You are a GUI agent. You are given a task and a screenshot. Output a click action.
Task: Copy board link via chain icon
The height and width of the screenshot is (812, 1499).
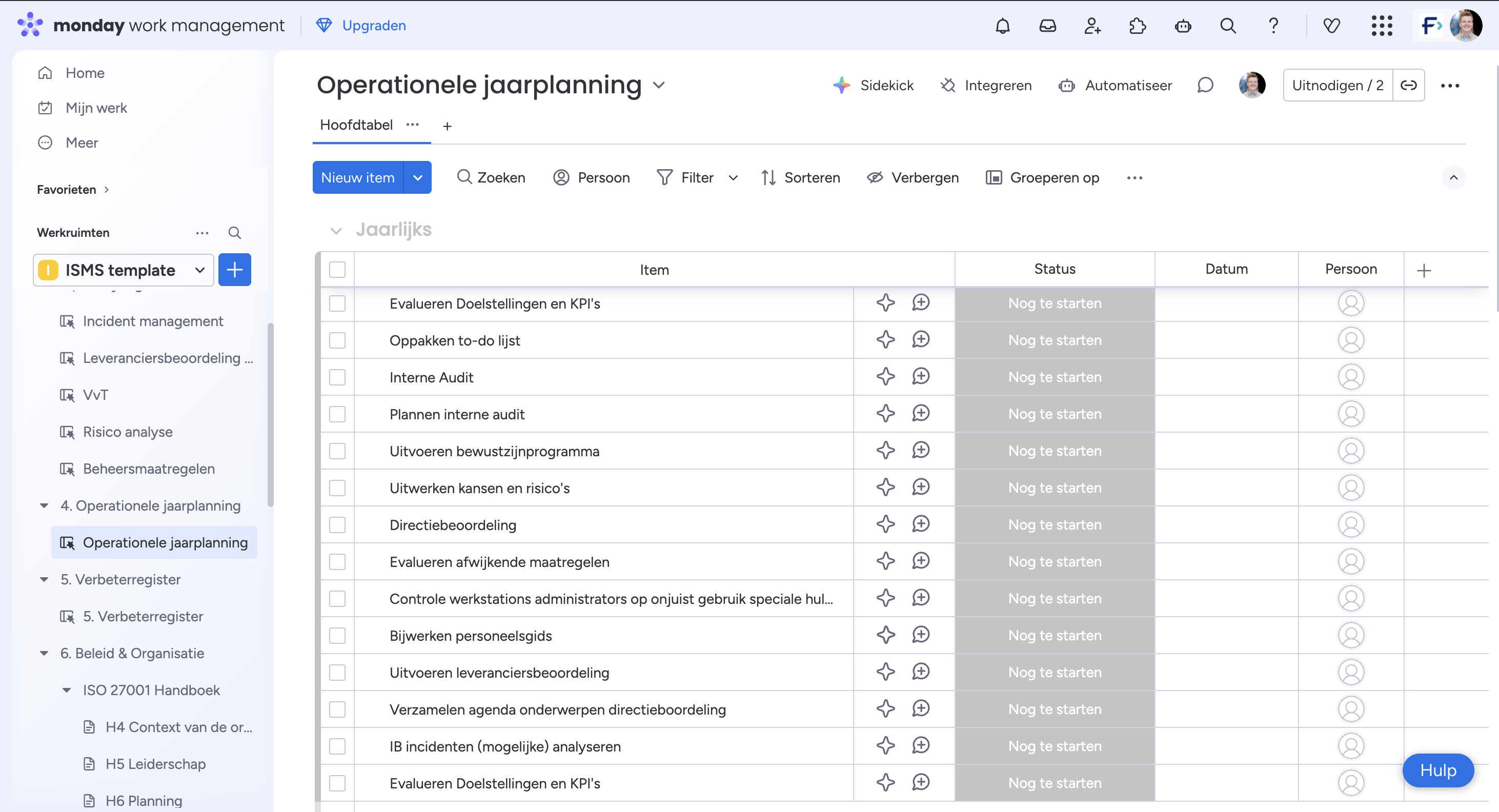[1408, 86]
